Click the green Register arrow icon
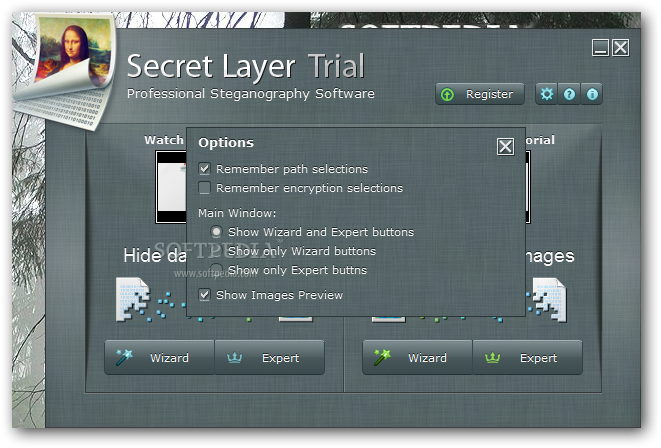The image size is (661, 448). point(447,94)
